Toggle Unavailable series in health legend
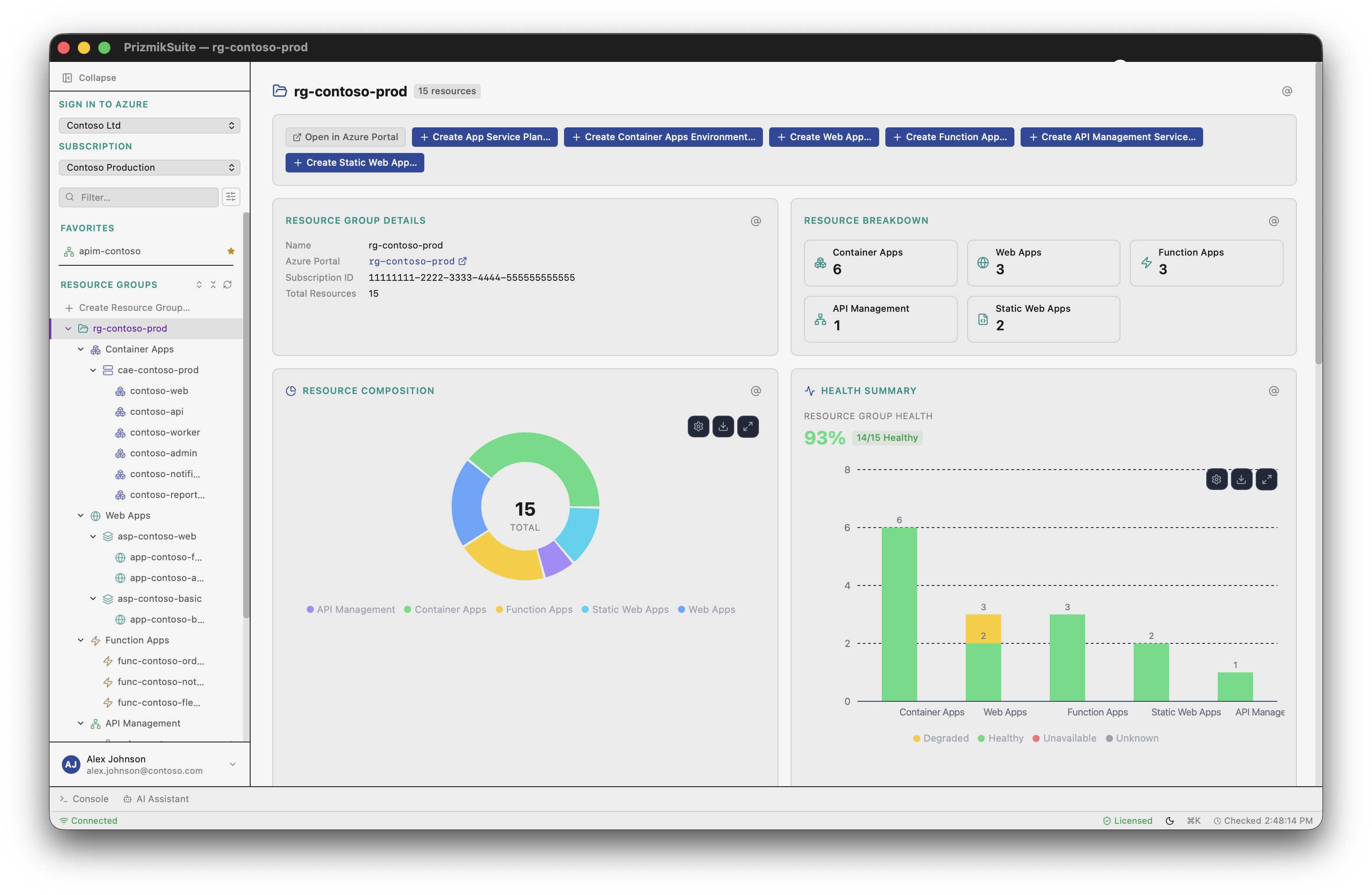The width and height of the screenshot is (1372, 895). click(x=1065, y=738)
